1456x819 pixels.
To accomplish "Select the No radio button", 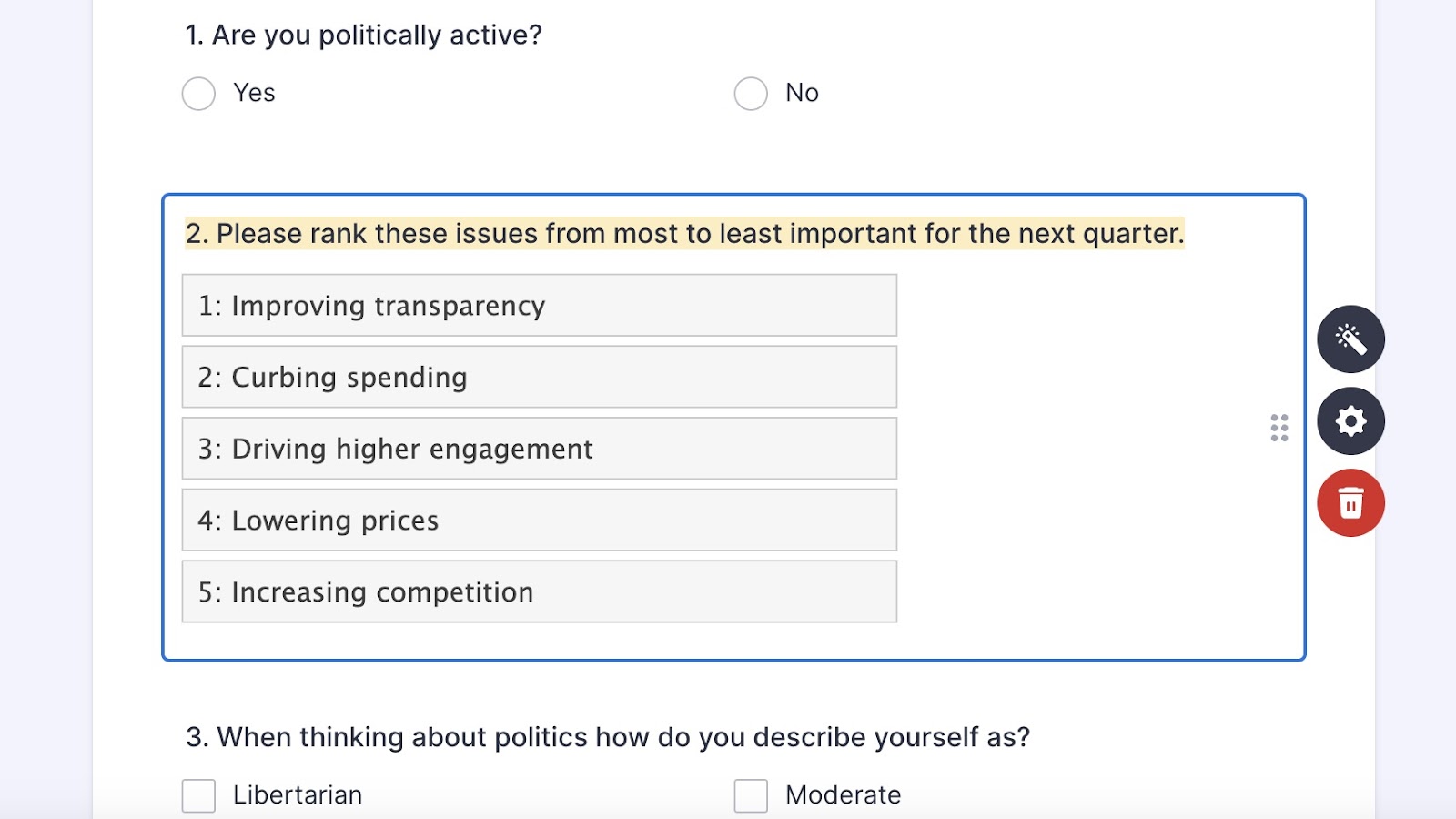I will coord(751,93).
